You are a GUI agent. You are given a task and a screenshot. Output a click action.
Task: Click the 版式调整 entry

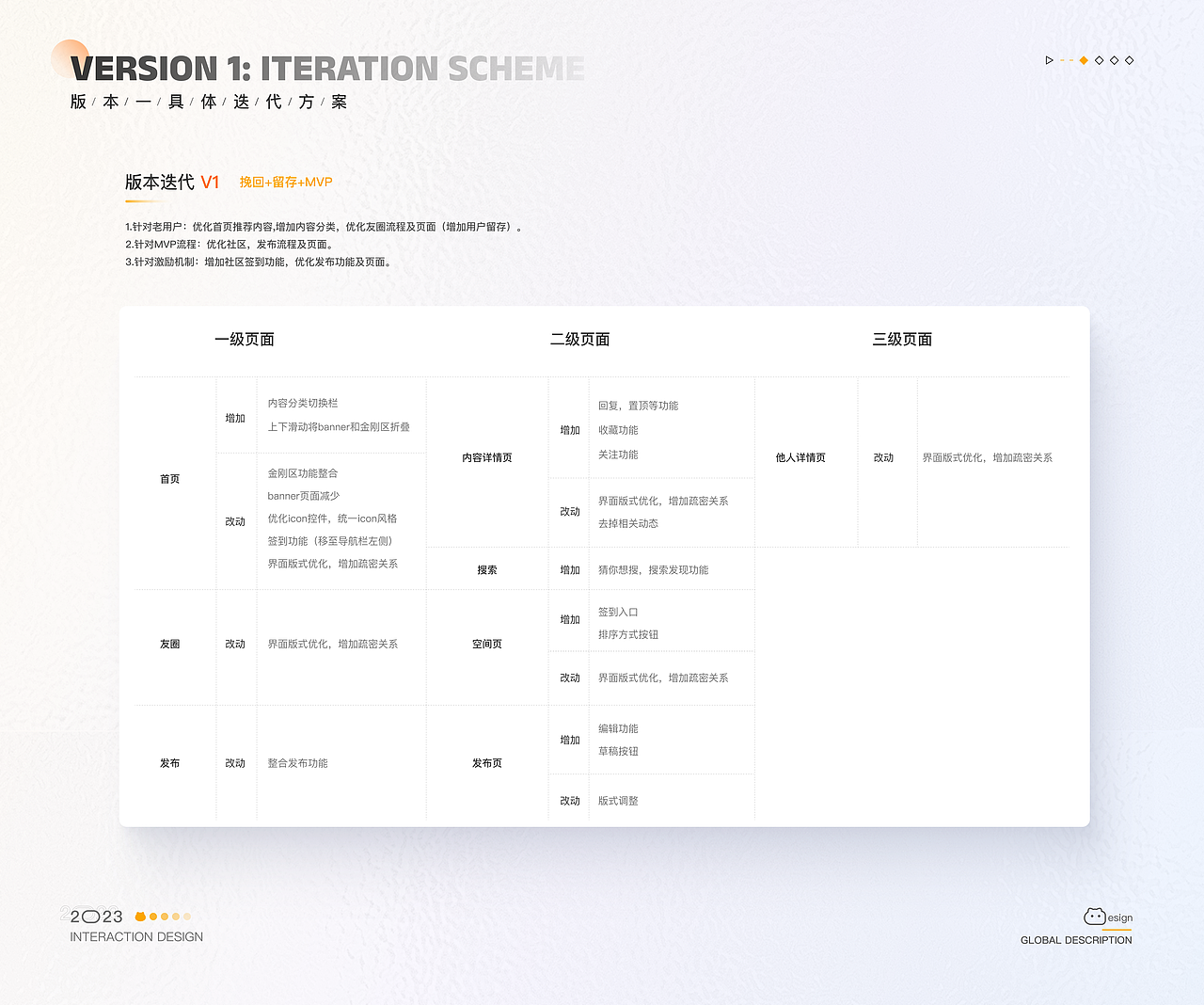pyautogui.click(x=618, y=801)
